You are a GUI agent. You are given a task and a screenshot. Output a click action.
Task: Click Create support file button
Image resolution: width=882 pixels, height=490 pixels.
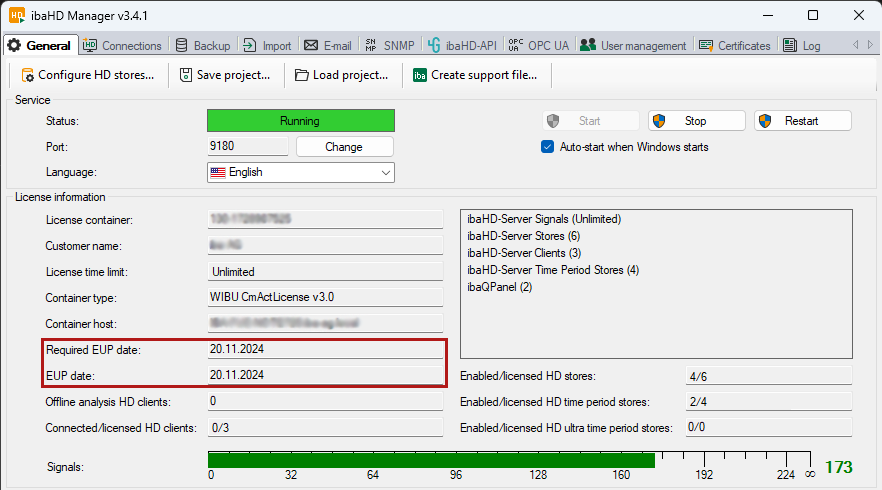(x=475, y=75)
